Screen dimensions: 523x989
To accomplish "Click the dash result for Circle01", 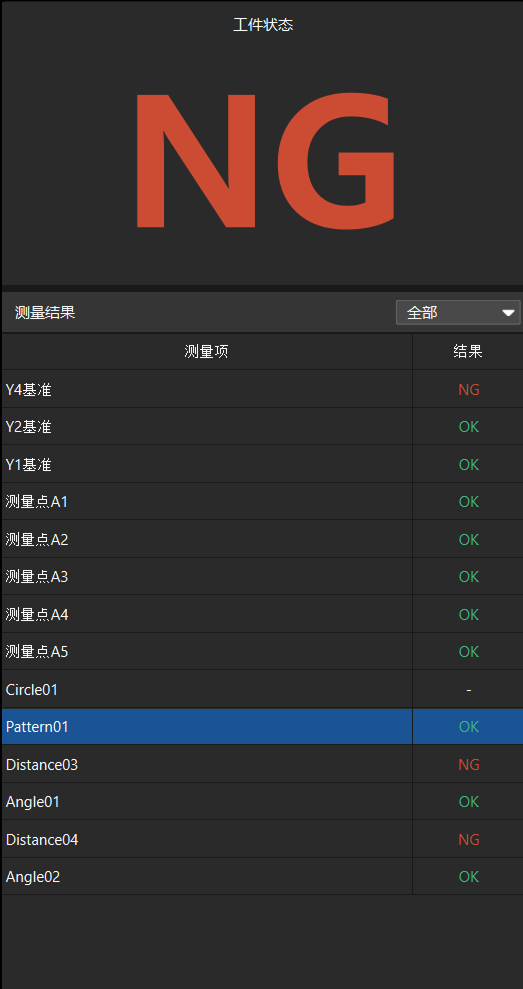I will coord(469,690).
